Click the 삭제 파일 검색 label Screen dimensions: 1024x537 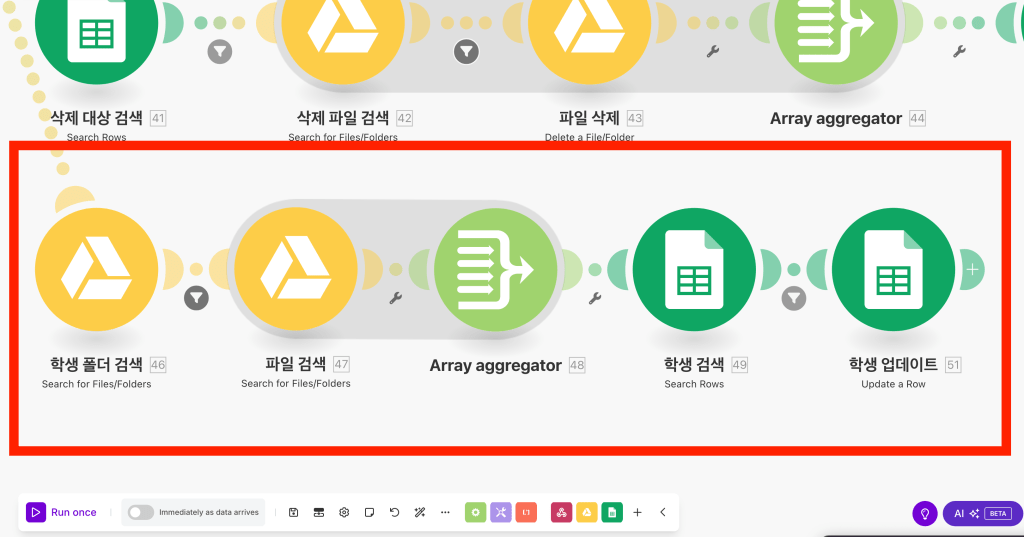point(343,118)
